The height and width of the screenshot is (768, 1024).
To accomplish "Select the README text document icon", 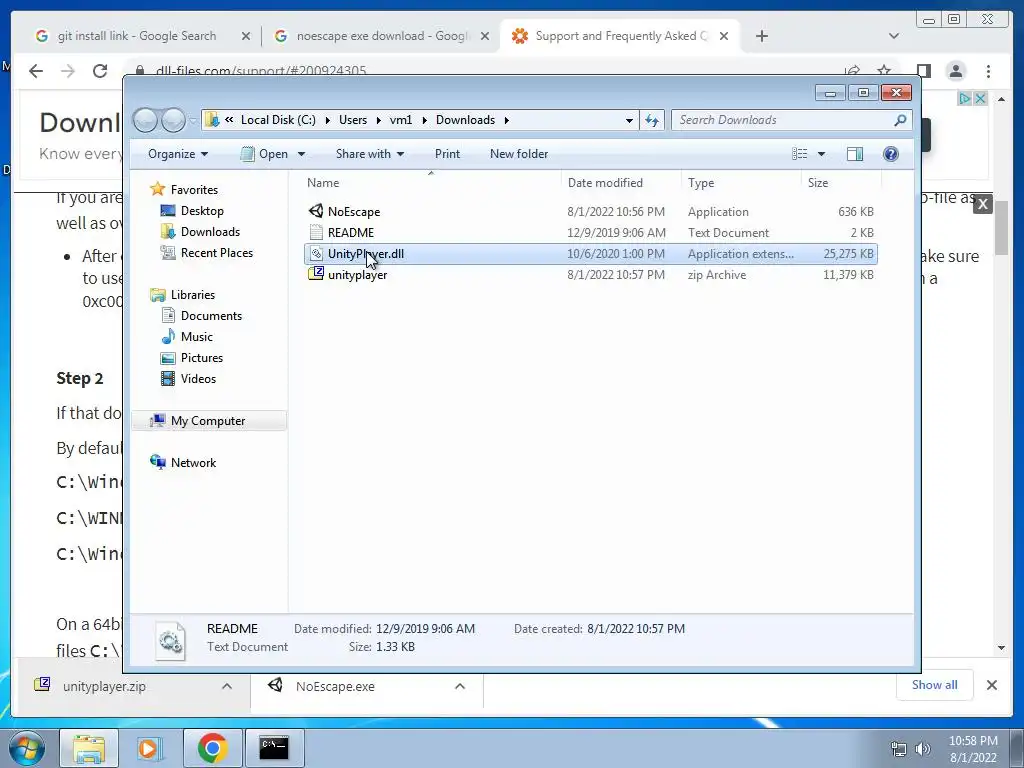I will 316,232.
